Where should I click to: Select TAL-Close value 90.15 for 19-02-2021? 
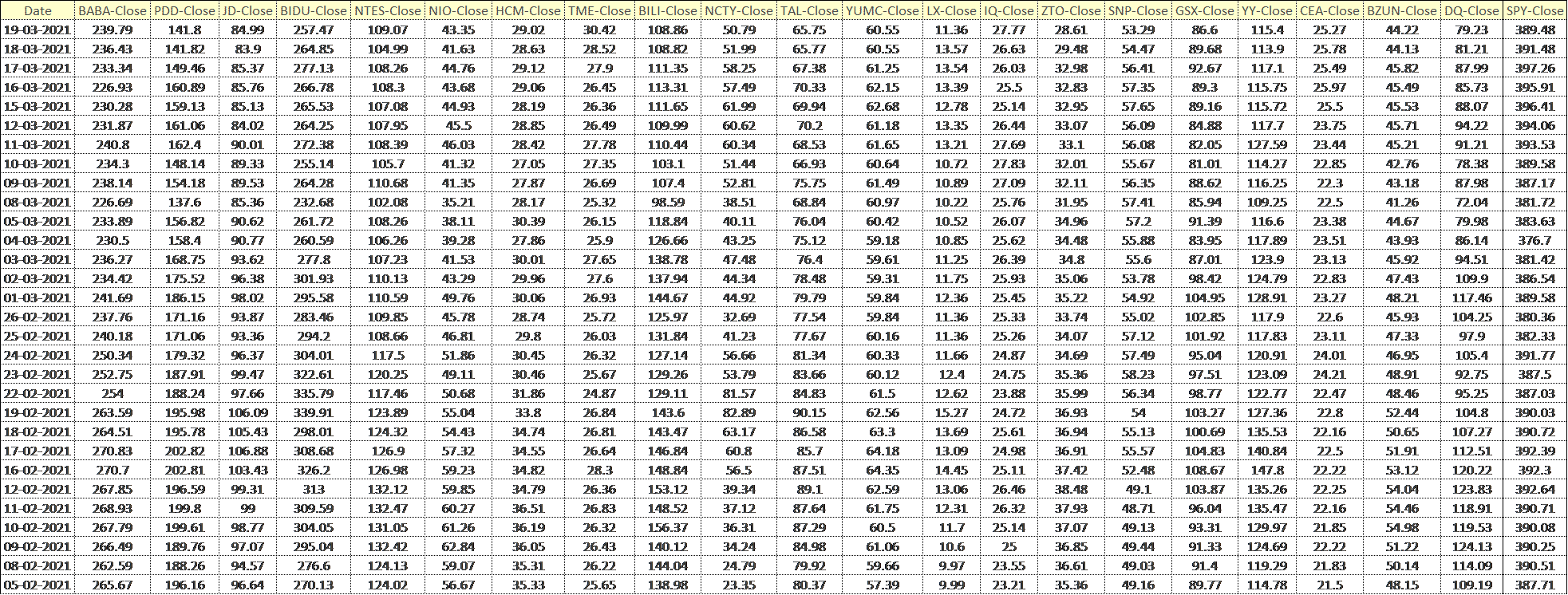[810, 412]
